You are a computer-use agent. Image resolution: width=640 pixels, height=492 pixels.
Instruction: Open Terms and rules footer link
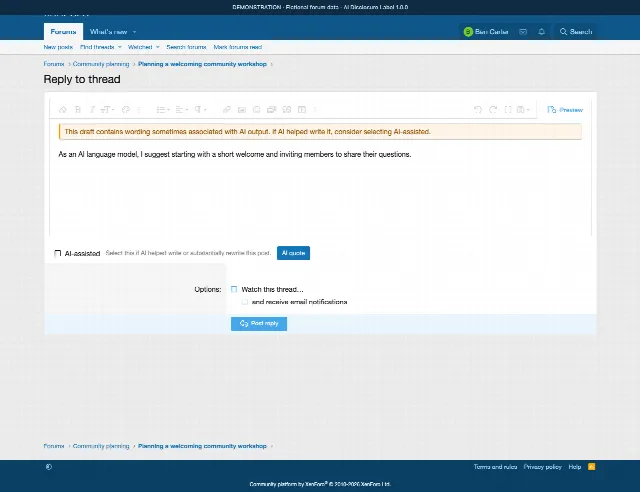click(x=495, y=467)
